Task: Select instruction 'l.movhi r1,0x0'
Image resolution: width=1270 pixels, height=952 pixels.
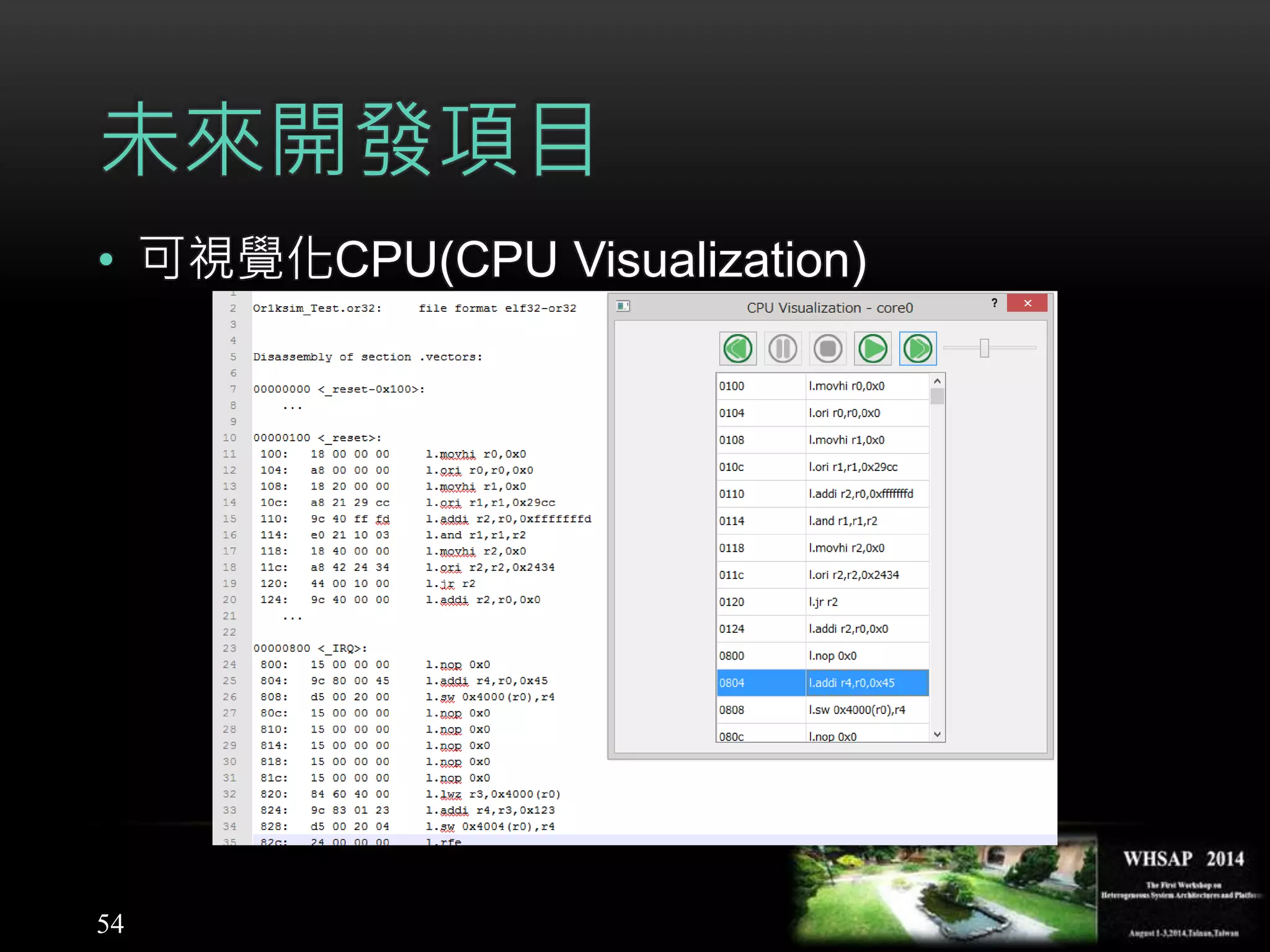Action: tap(868, 440)
